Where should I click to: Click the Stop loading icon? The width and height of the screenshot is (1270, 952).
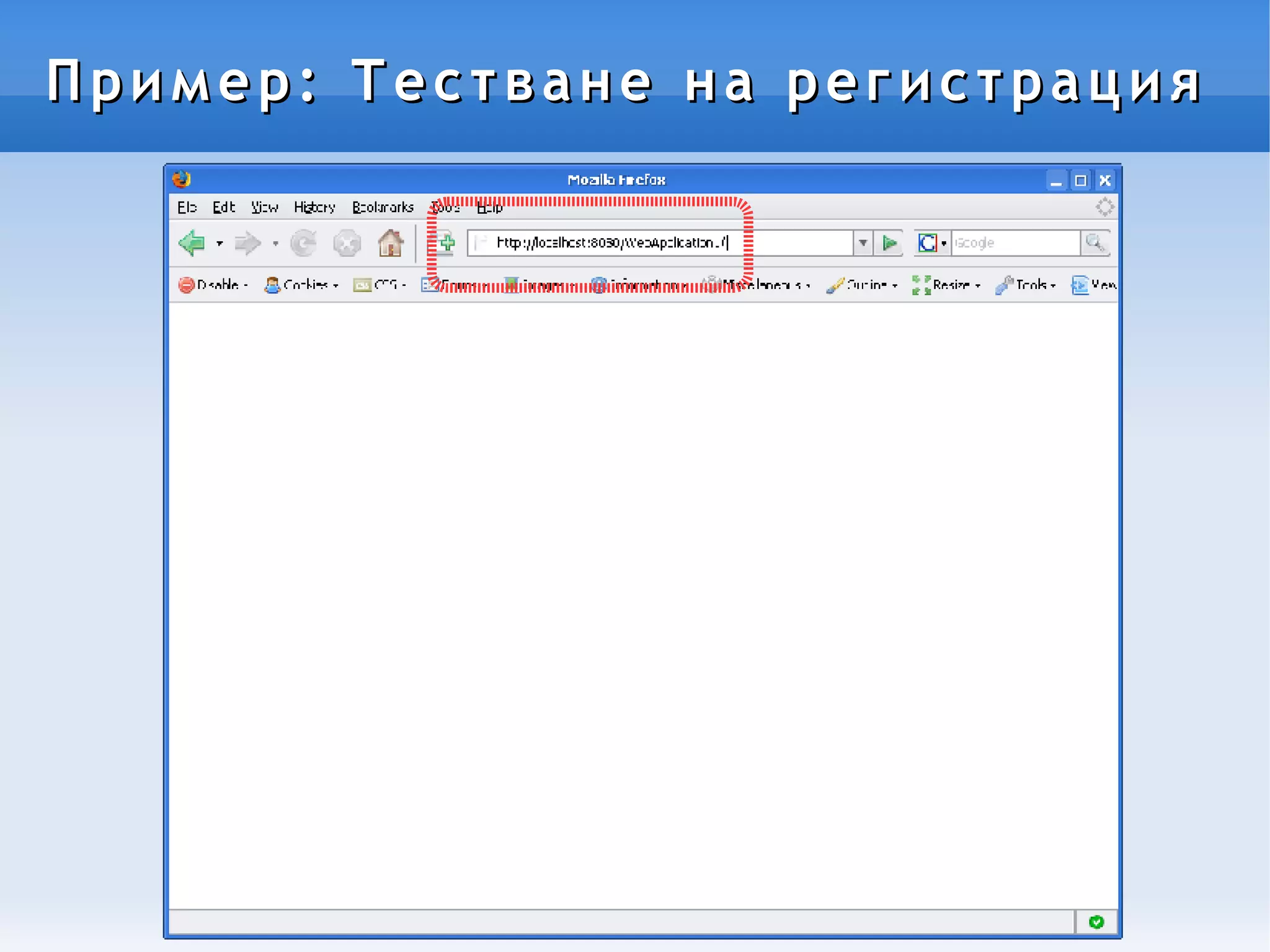[347, 243]
